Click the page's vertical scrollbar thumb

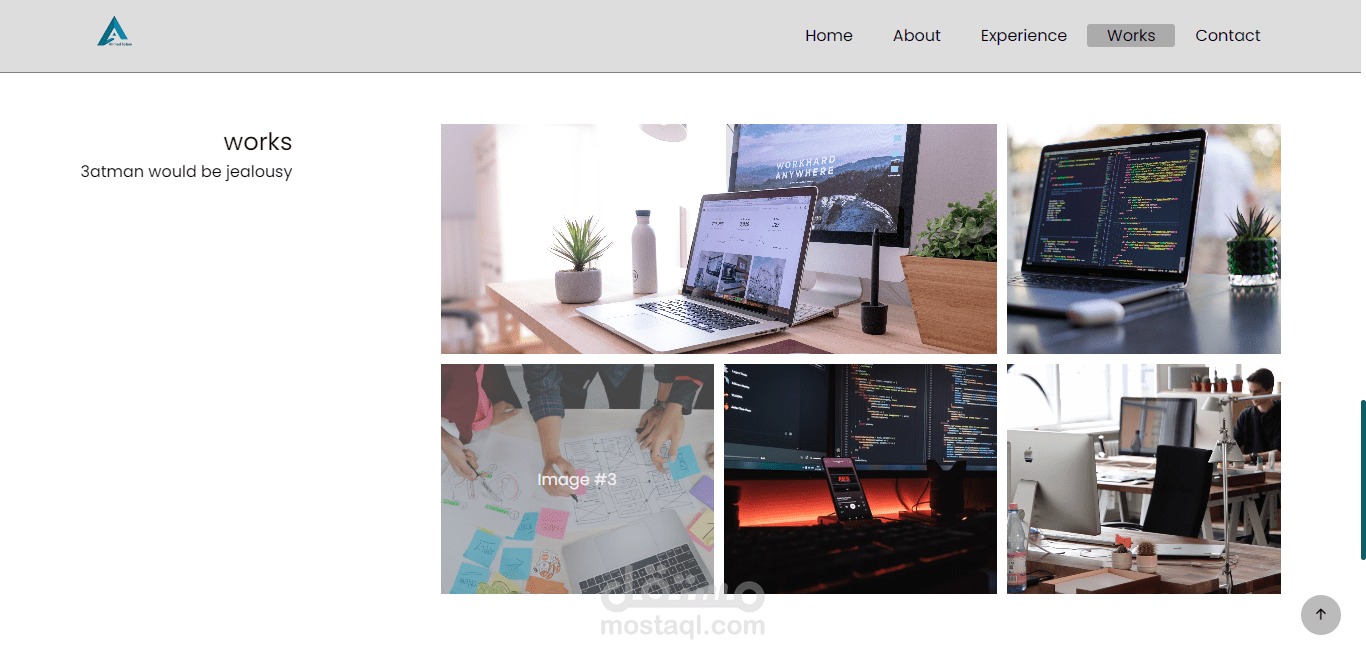coord(1362,480)
